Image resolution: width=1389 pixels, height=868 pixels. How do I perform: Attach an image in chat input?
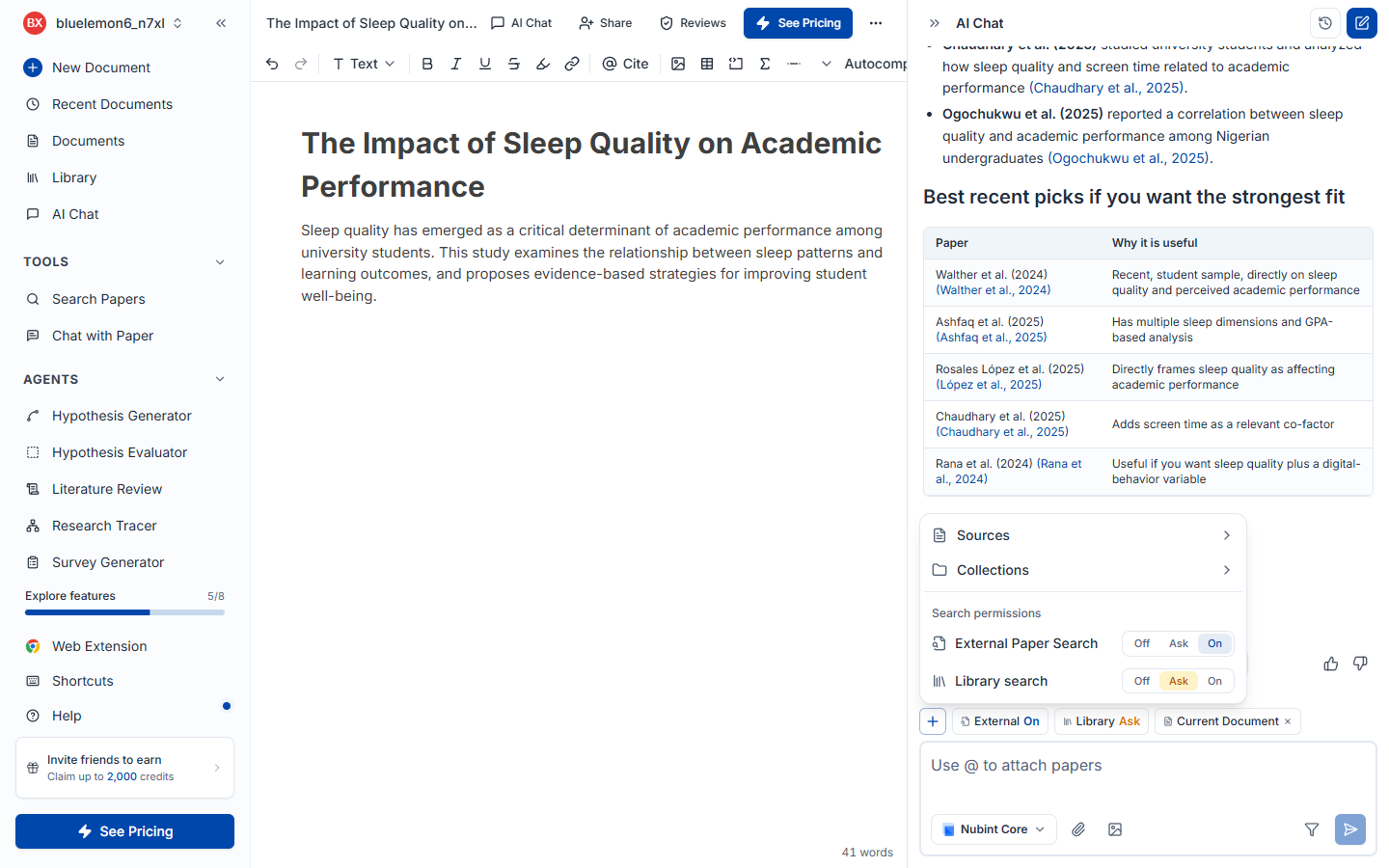click(x=1115, y=829)
